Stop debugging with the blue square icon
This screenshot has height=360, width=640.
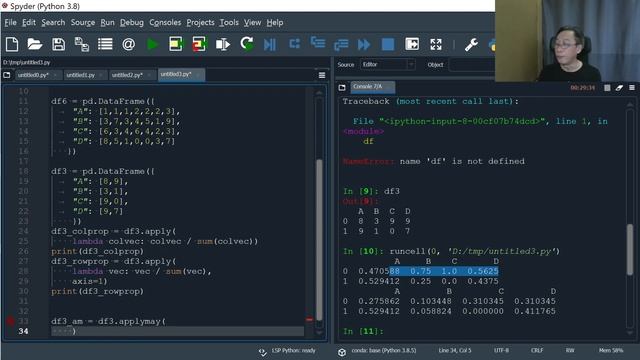pyautogui.click(x=388, y=44)
